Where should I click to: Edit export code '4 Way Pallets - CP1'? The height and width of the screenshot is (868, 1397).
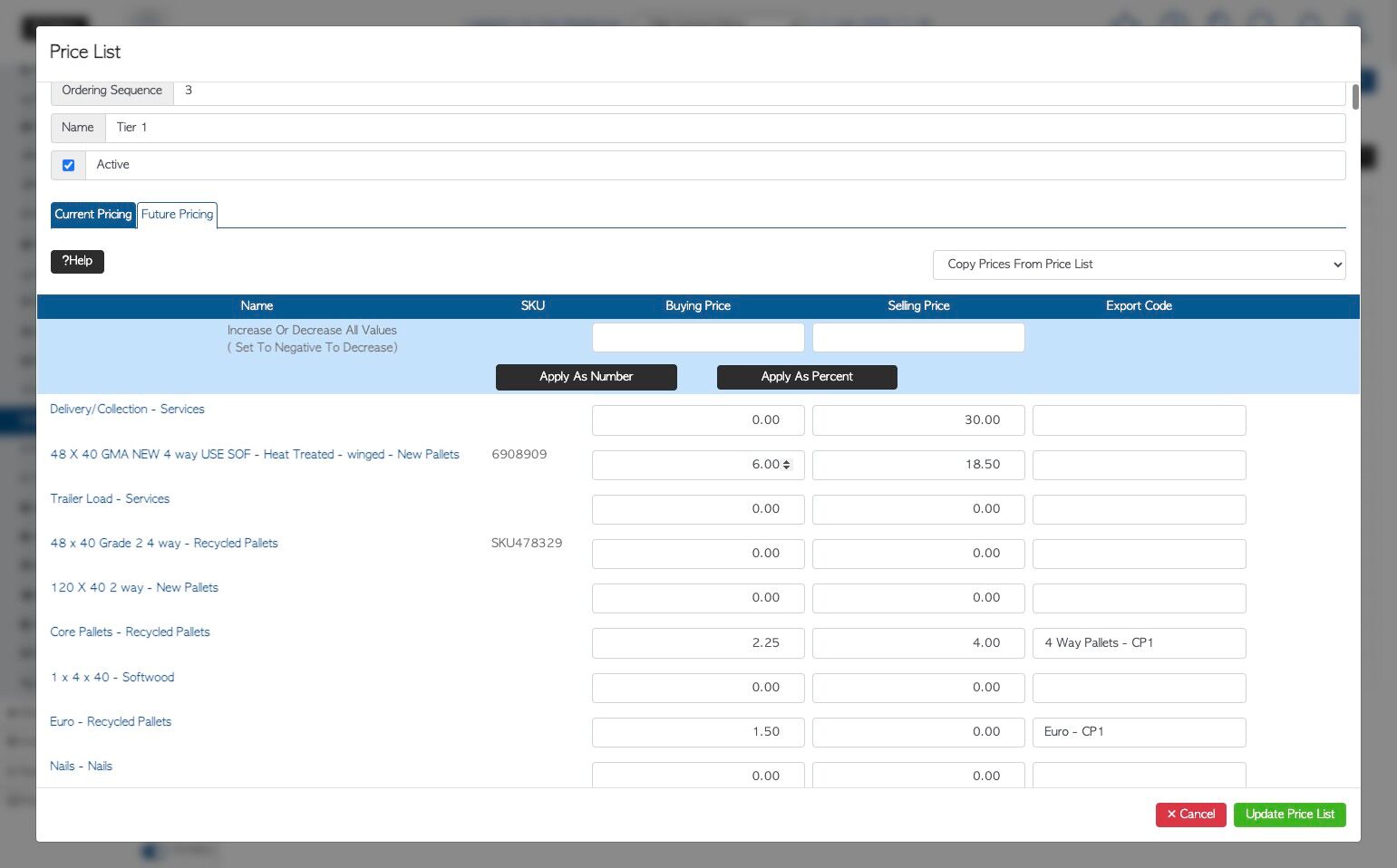(1140, 643)
